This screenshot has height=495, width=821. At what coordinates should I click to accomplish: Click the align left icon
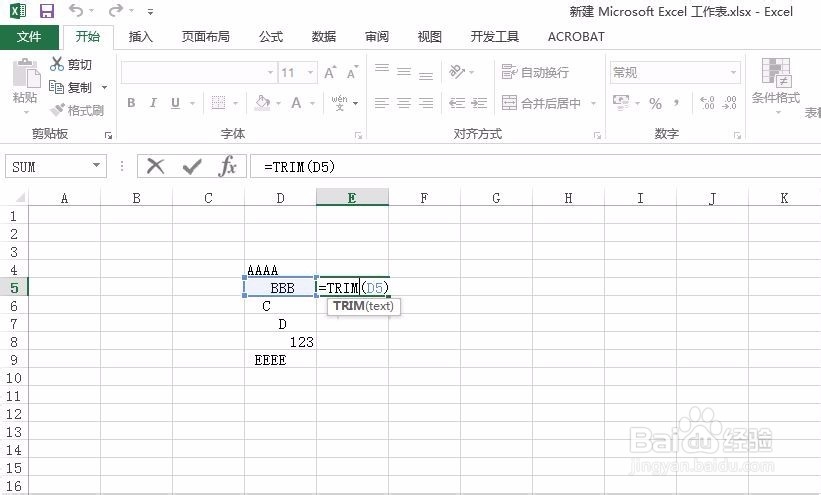pos(382,103)
